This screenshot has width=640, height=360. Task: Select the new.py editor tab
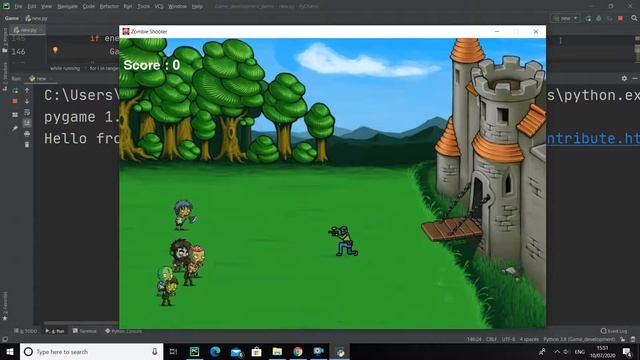[26, 30]
